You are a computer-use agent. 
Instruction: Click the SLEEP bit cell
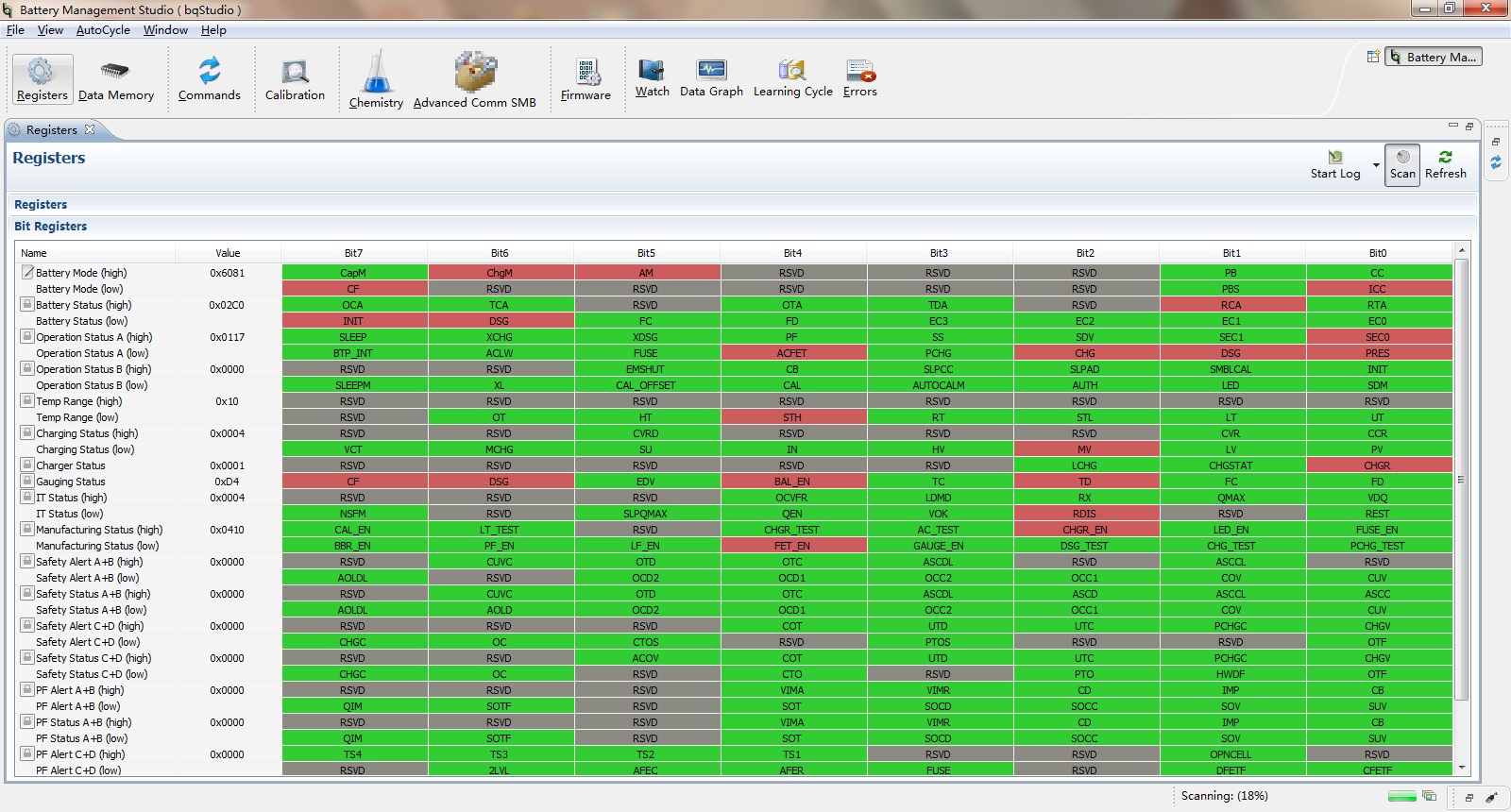(x=354, y=337)
